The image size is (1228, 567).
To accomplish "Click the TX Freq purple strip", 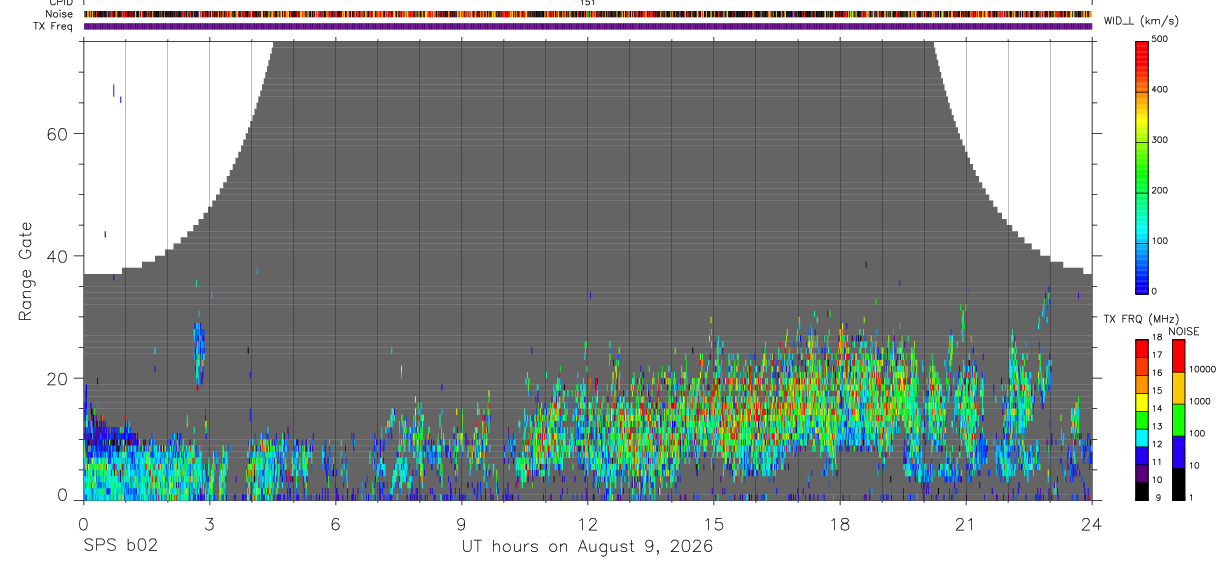I will [x=588, y=26].
